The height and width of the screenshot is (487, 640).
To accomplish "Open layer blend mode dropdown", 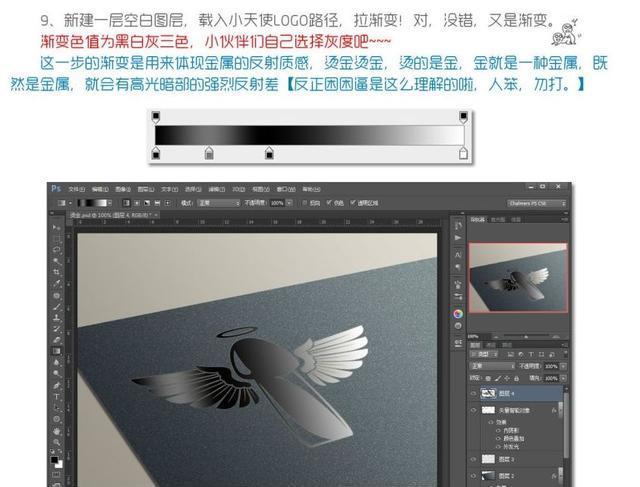I will (493, 366).
